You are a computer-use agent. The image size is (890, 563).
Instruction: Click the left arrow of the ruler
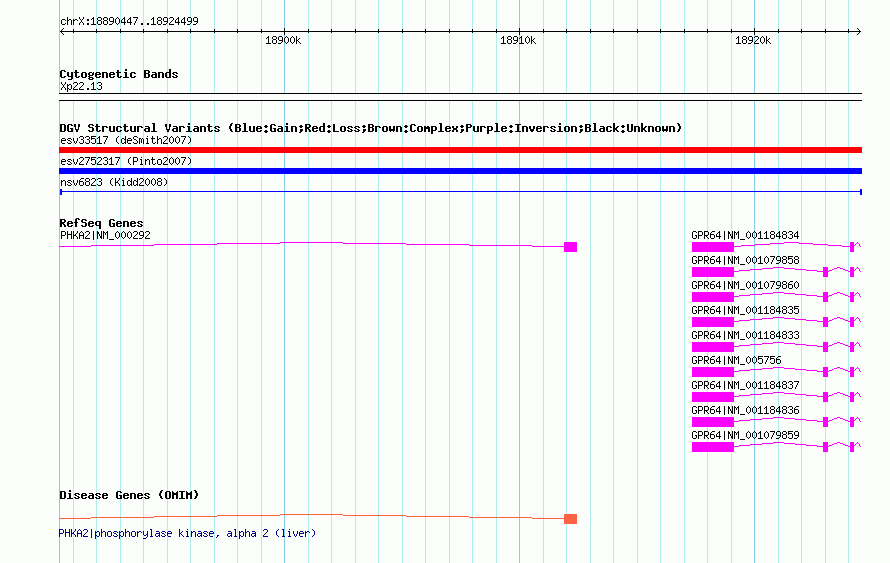(x=63, y=32)
